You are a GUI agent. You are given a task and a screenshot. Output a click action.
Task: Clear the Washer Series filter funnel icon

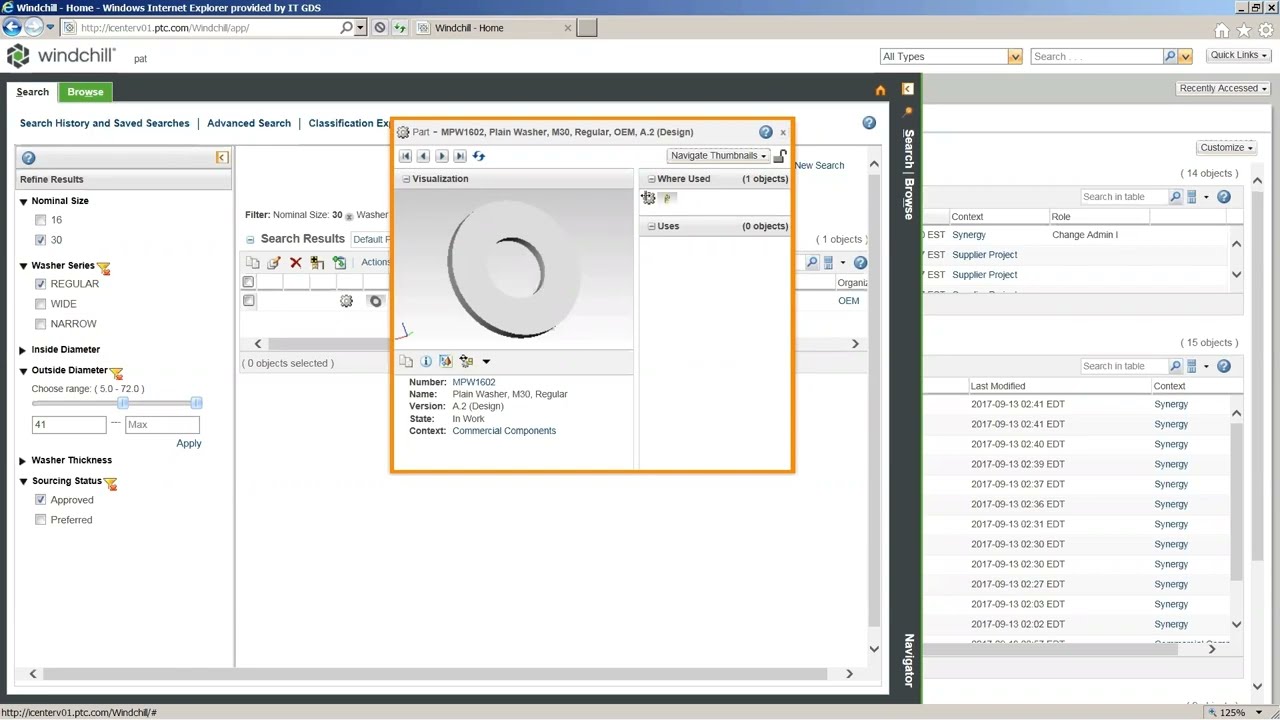pos(103,267)
